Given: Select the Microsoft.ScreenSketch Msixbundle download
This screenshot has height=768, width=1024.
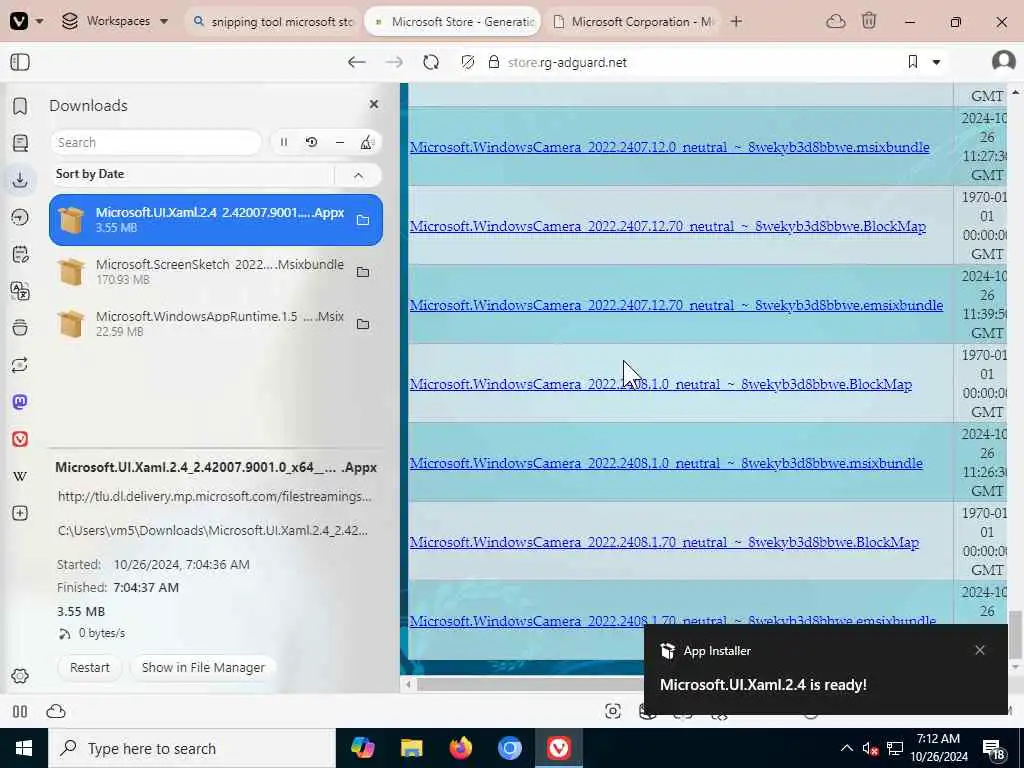Looking at the screenshot, I should (x=216, y=272).
